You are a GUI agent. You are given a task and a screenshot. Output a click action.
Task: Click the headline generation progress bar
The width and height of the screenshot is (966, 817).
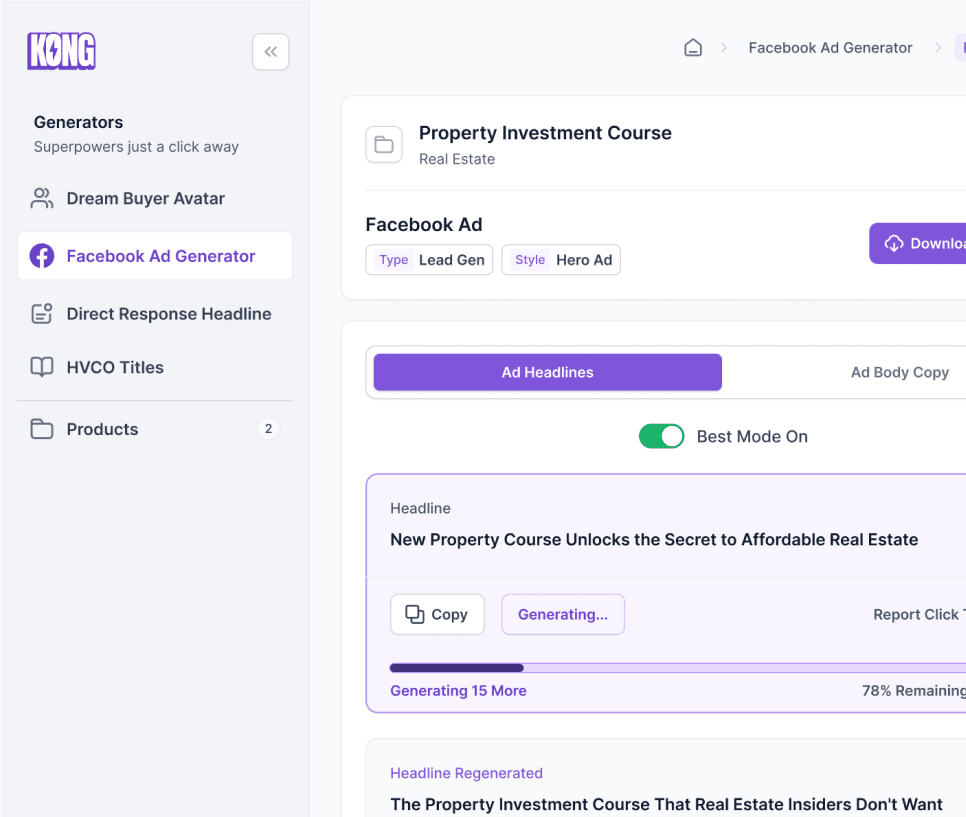click(x=677, y=667)
